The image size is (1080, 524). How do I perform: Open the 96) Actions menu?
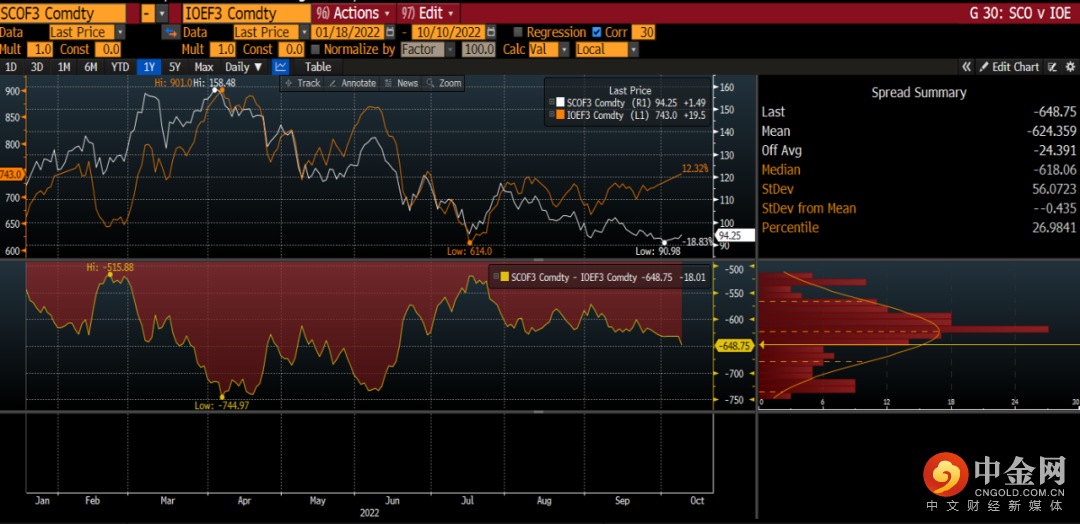(x=353, y=13)
